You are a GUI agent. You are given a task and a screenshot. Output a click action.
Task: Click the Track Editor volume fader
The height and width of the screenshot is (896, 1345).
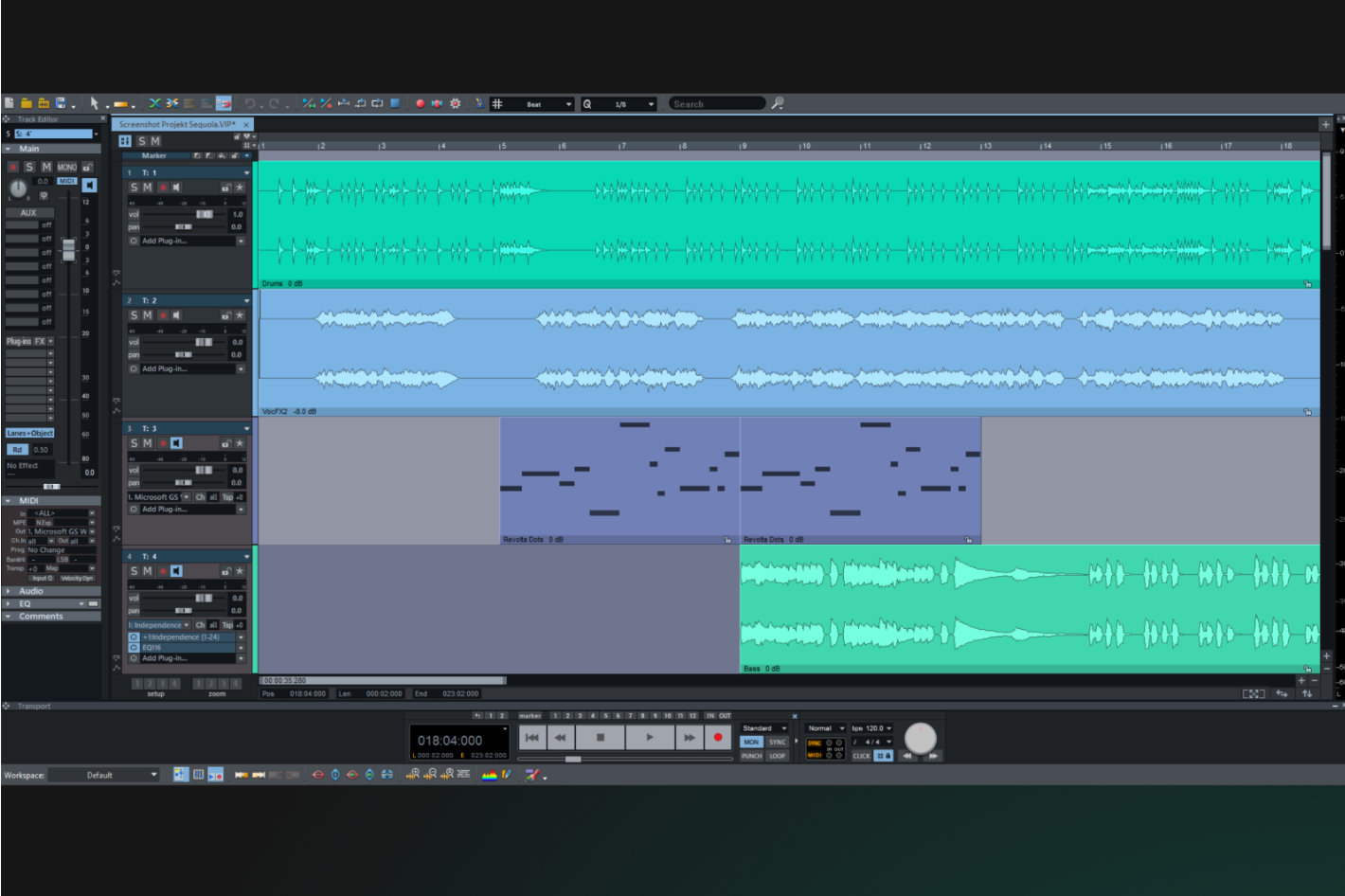[68, 250]
